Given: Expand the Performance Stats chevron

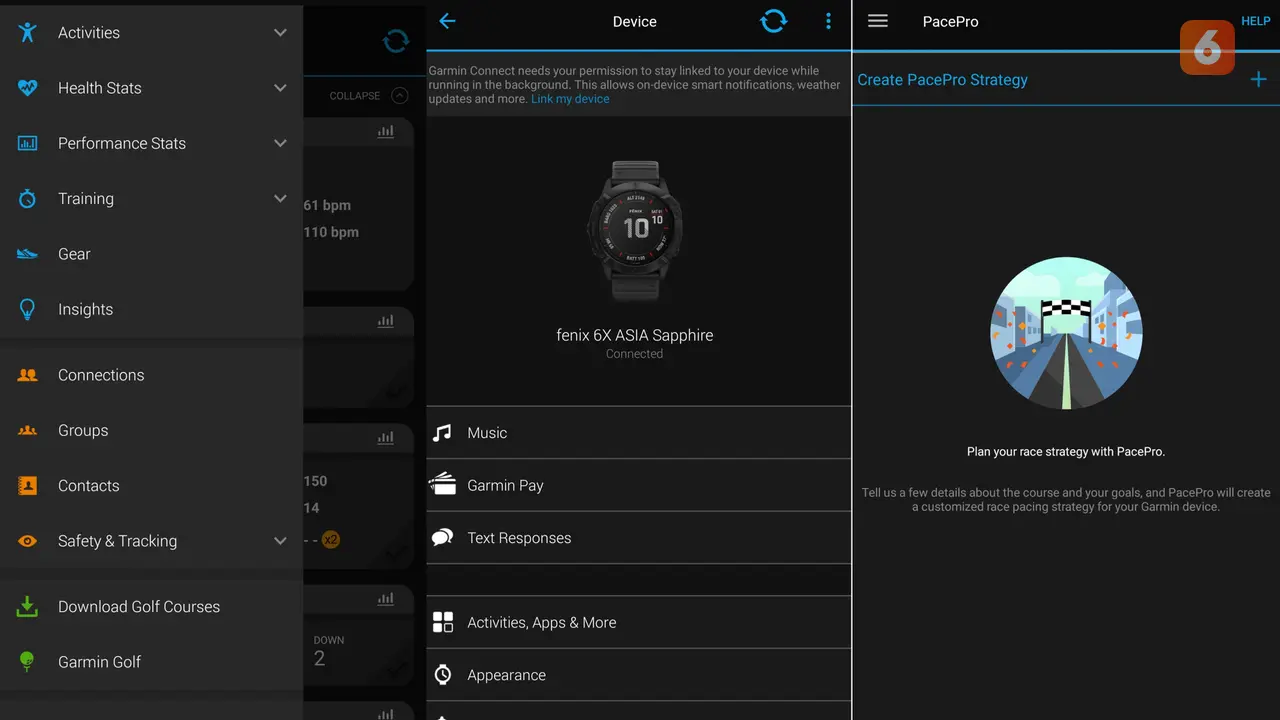Looking at the screenshot, I should 280,143.
